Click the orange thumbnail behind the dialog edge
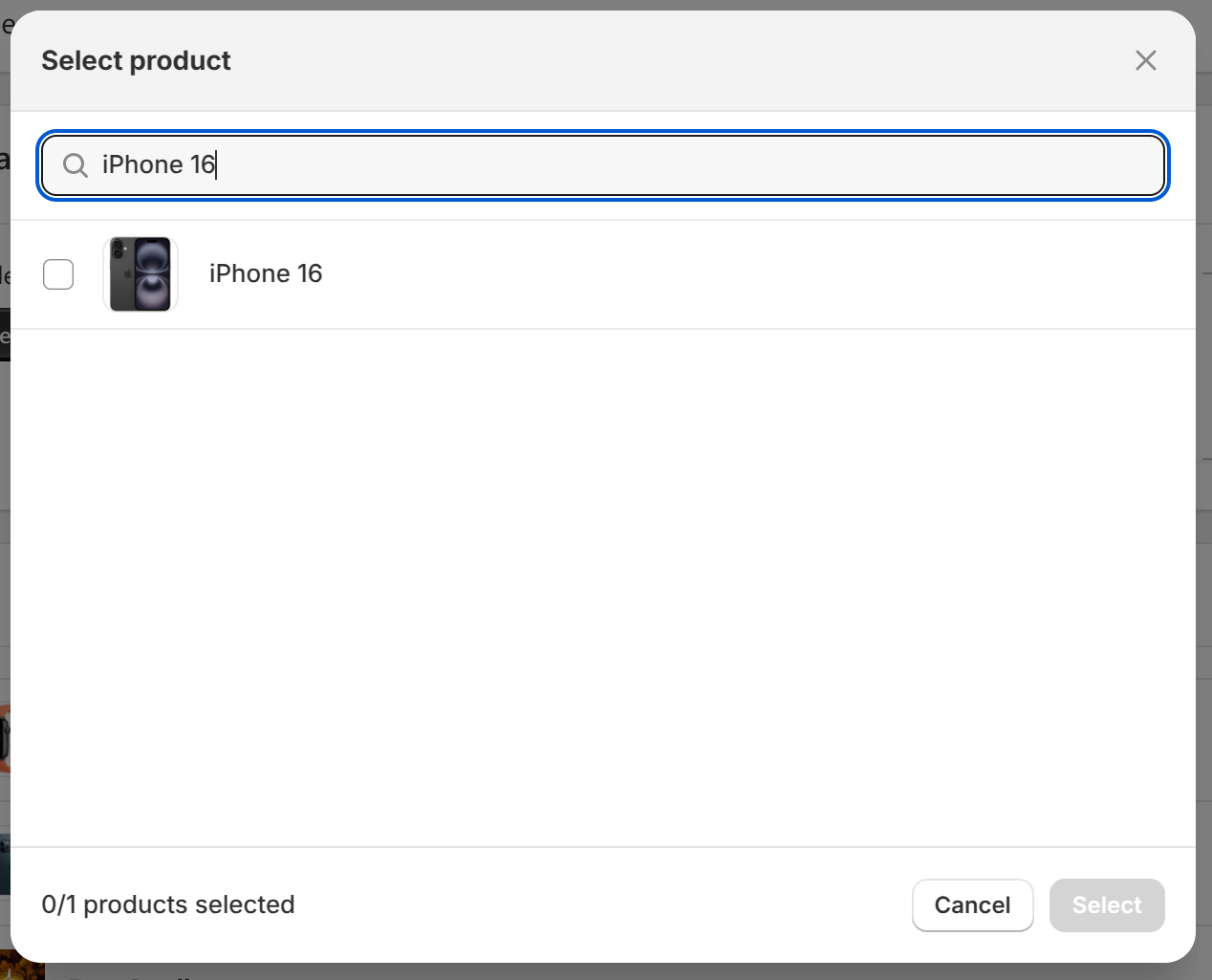1212x980 pixels. pos(5,739)
